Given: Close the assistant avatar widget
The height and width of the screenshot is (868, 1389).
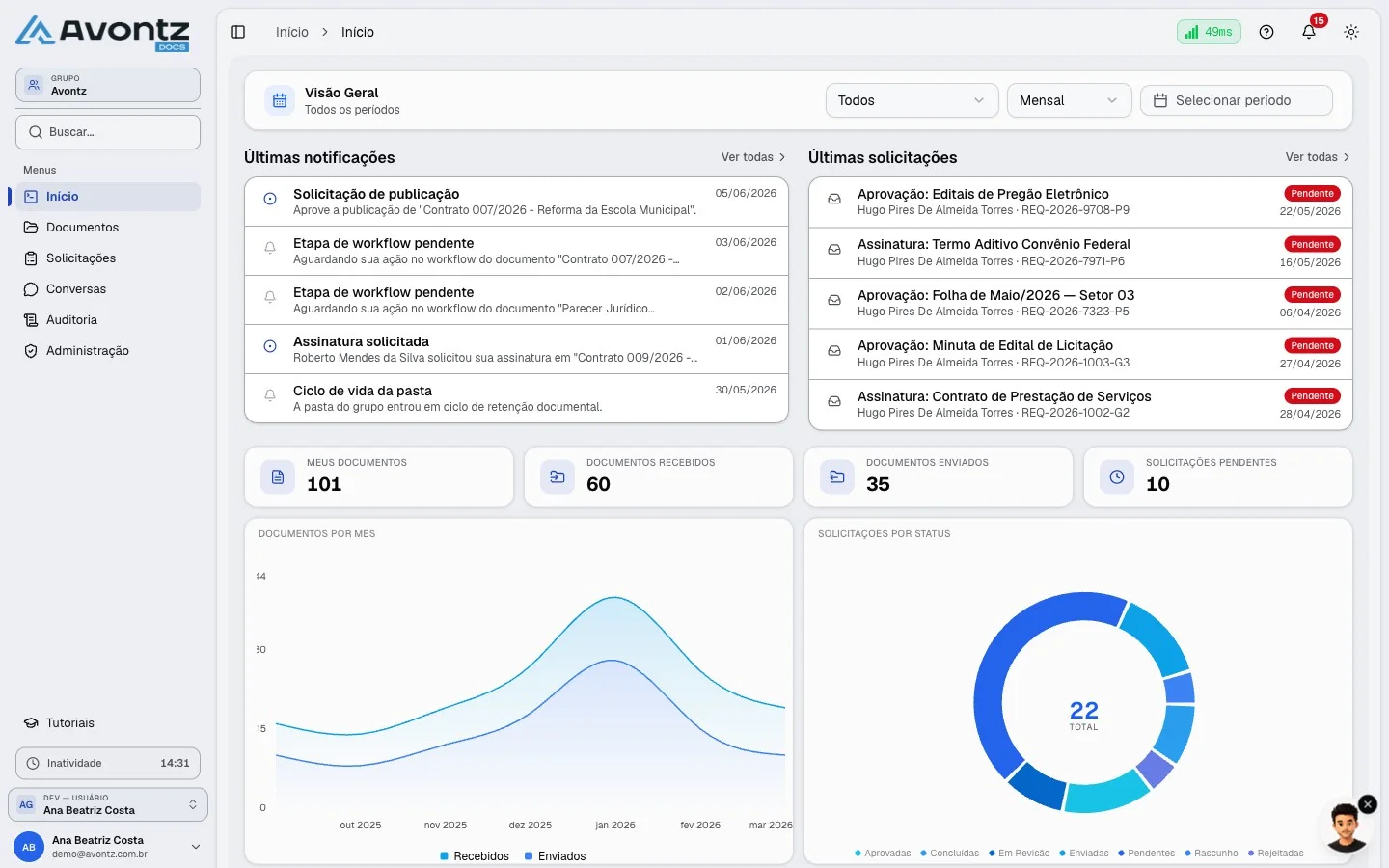Looking at the screenshot, I should pyautogui.click(x=1368, y=804).
